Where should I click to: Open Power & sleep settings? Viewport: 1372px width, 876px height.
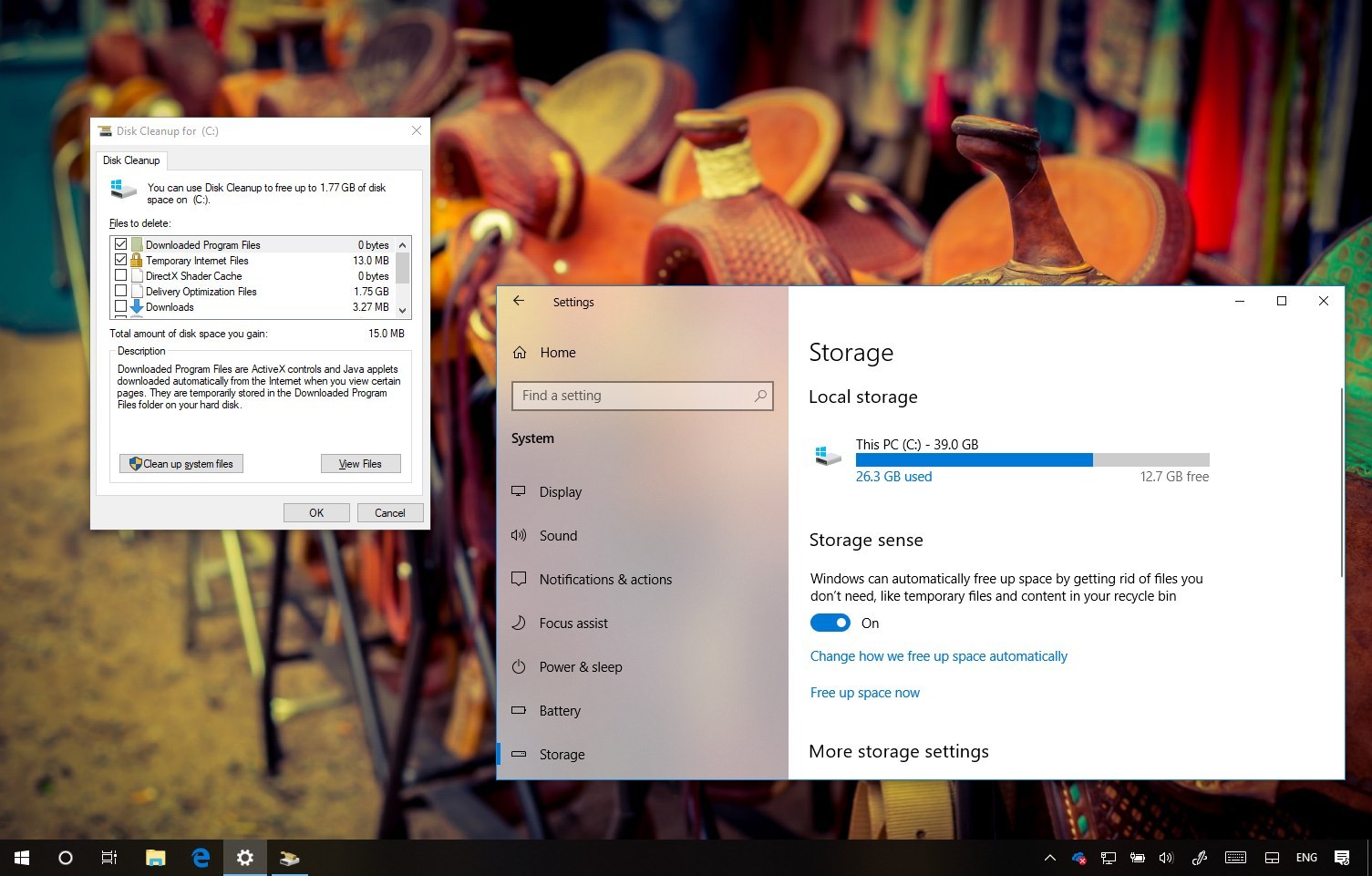point(642,667)
